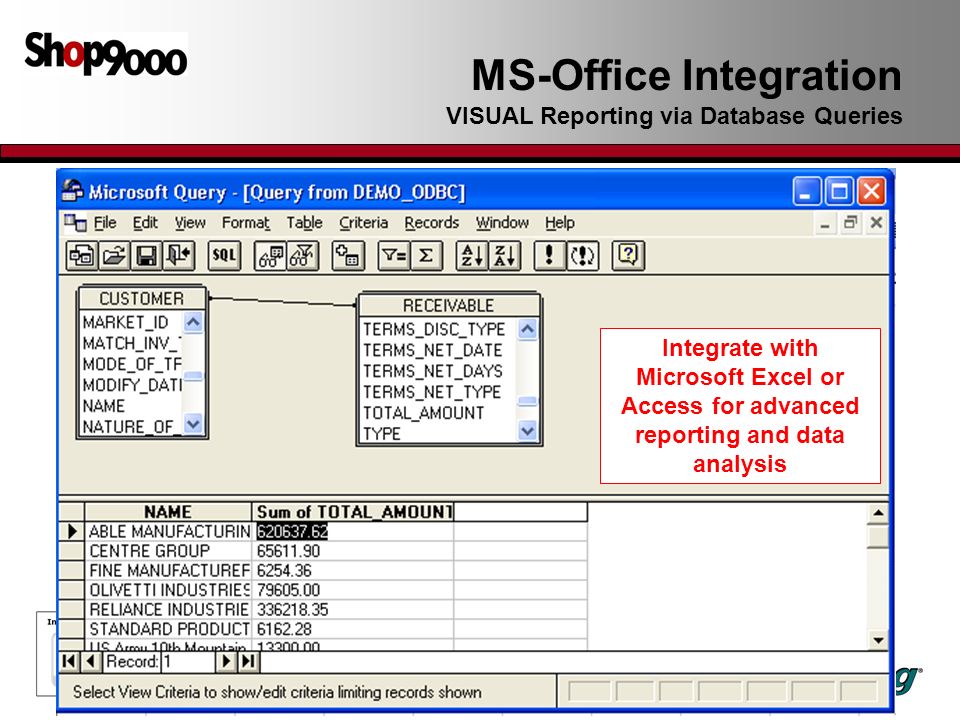Click the Open Query folder icon

114,255
